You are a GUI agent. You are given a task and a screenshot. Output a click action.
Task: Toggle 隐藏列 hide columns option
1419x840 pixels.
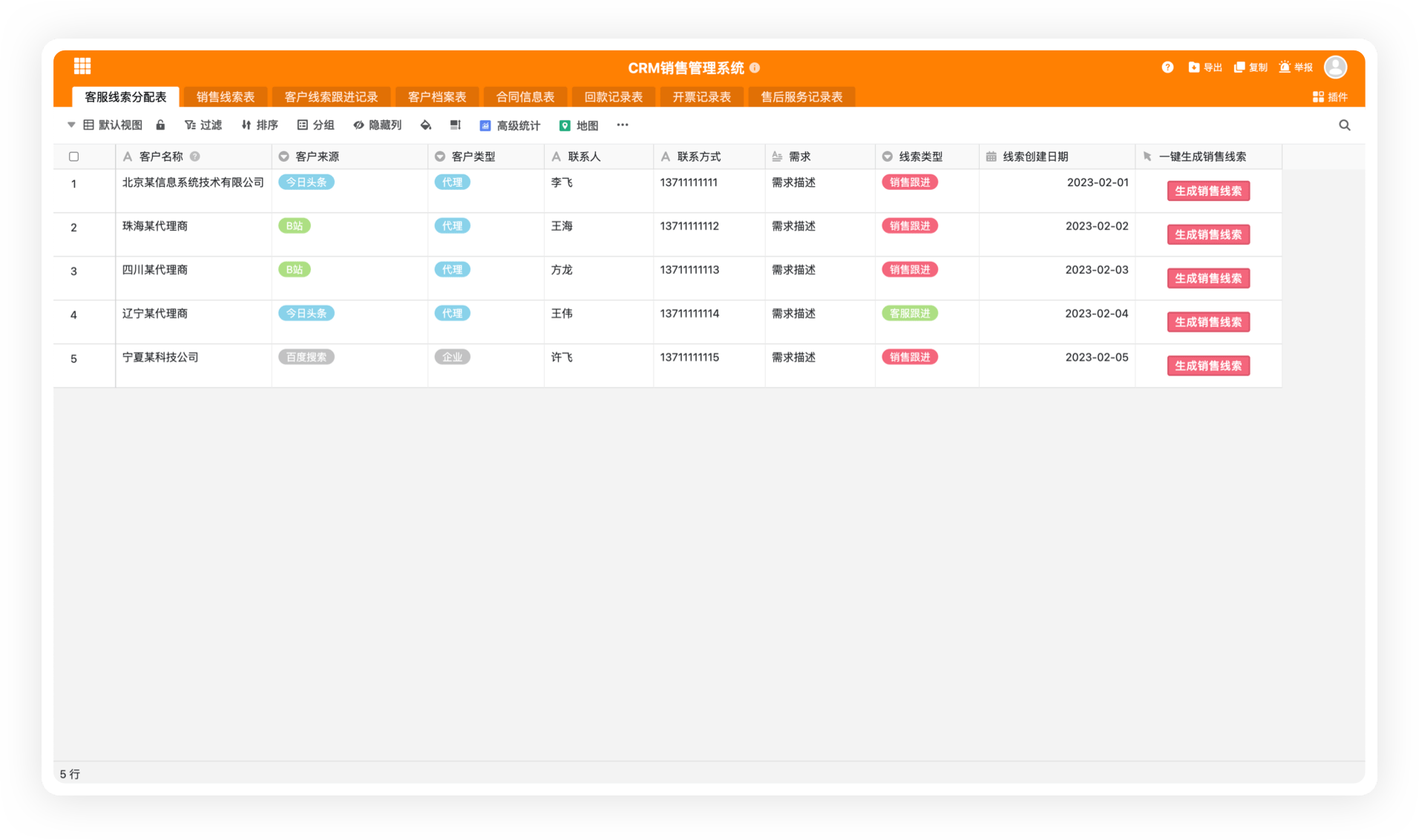tap(378, 125)
